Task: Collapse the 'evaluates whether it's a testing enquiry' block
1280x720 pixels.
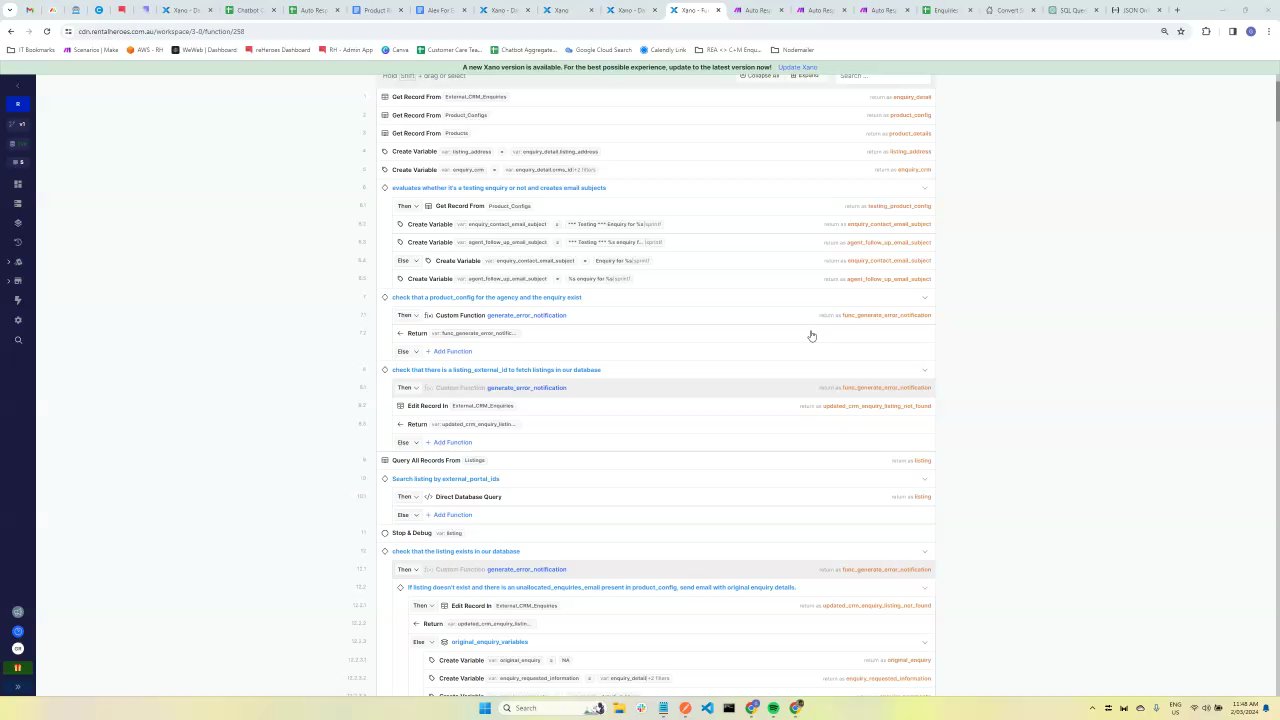Action: [x=924, y=188]
